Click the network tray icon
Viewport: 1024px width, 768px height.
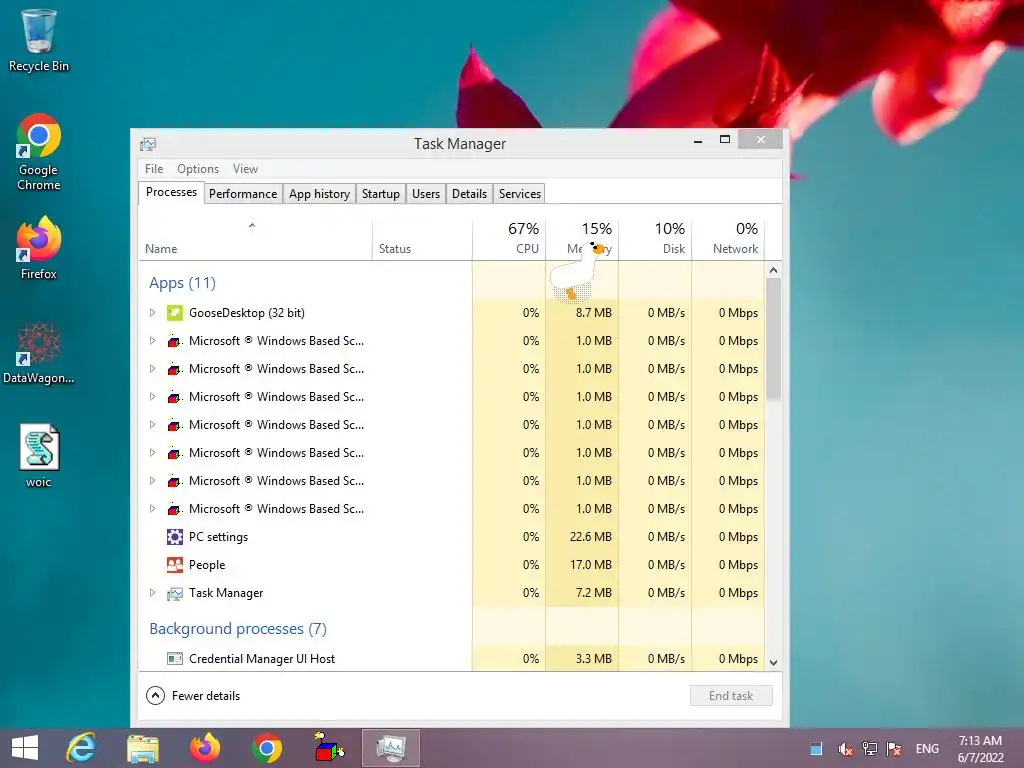tap(869, 748)
